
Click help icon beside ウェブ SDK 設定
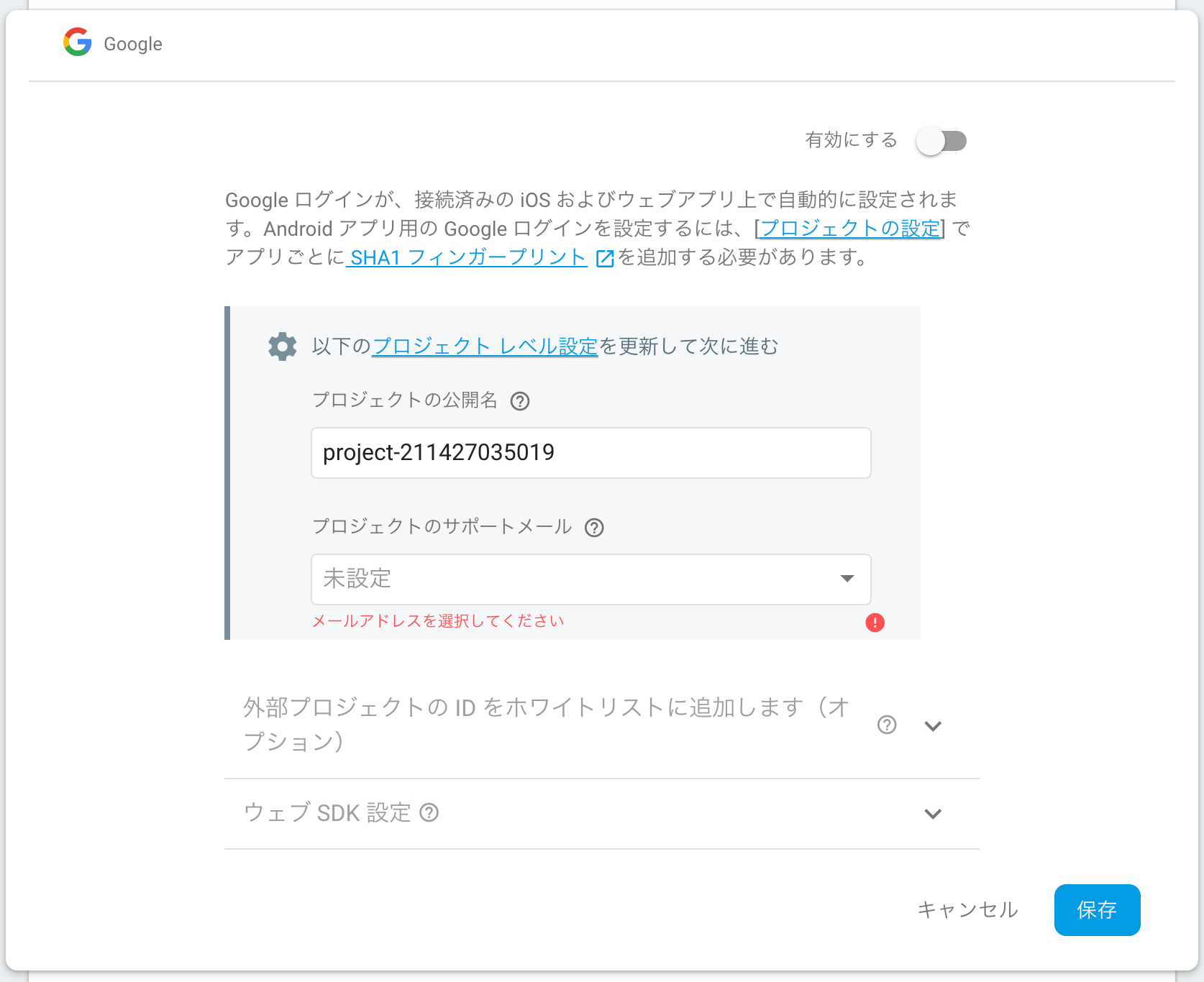[429, 812]
